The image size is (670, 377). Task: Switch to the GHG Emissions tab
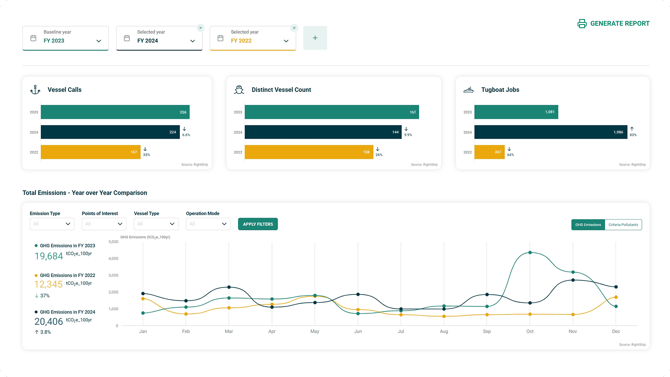click(x=588, y=225)
